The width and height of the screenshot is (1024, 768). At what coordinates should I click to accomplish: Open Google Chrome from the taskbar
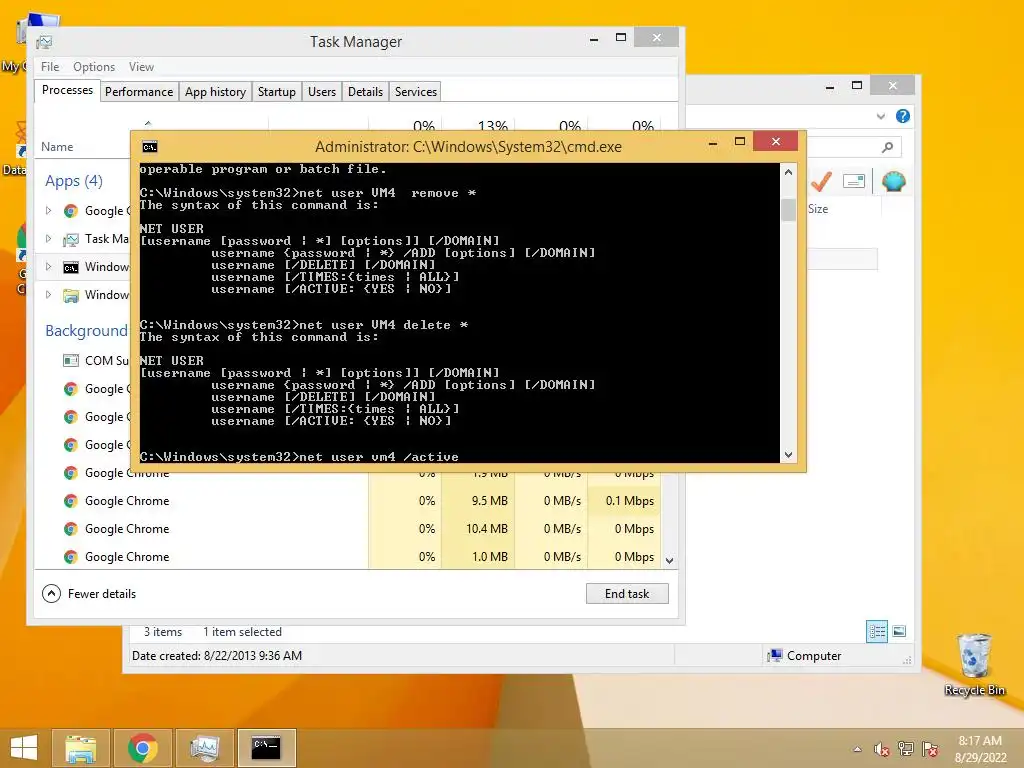click(143, 748)
